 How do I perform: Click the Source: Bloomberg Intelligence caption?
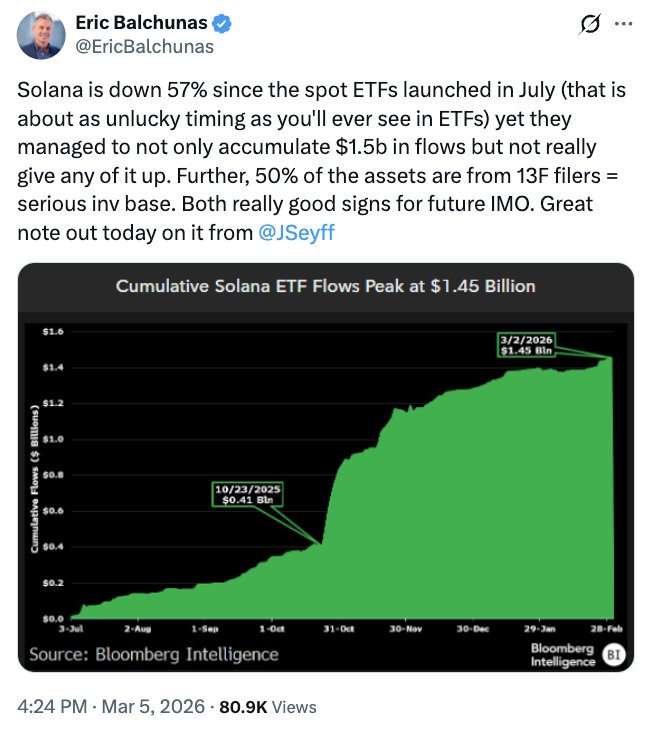coord(153,654)
